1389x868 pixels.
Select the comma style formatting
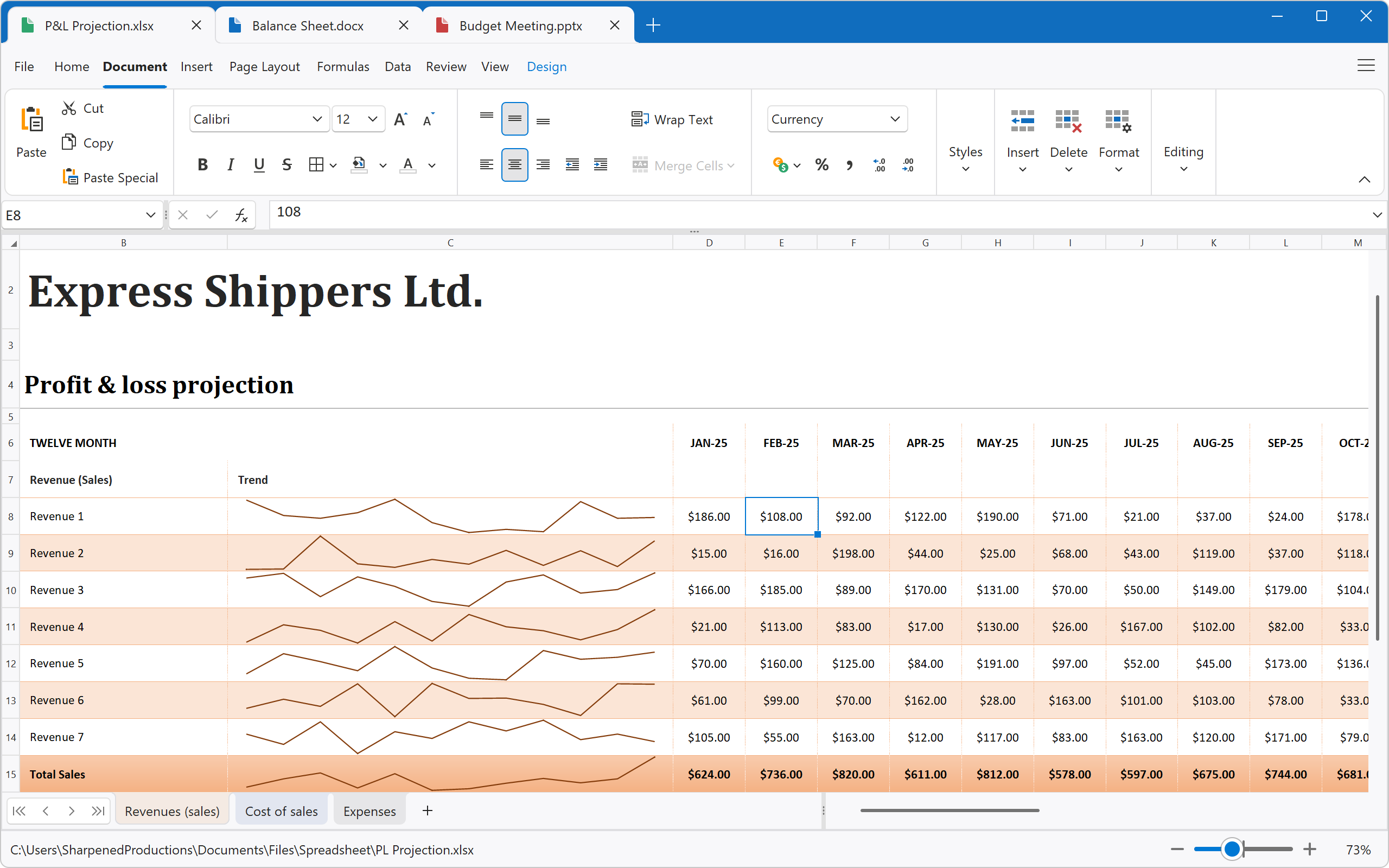click(x=850, y=165)
